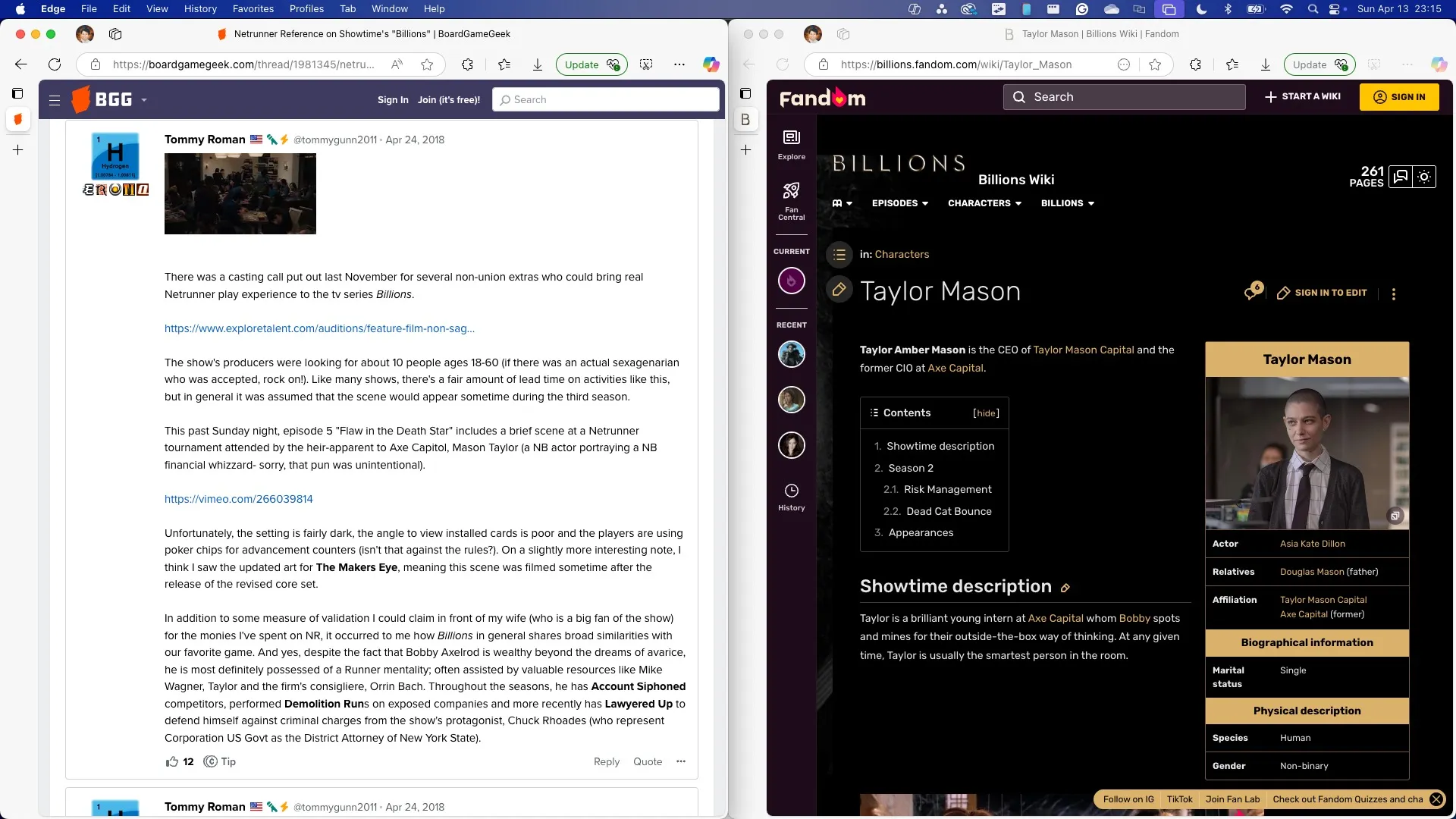Thumbs up Tommy Roman's forum post

172,761
